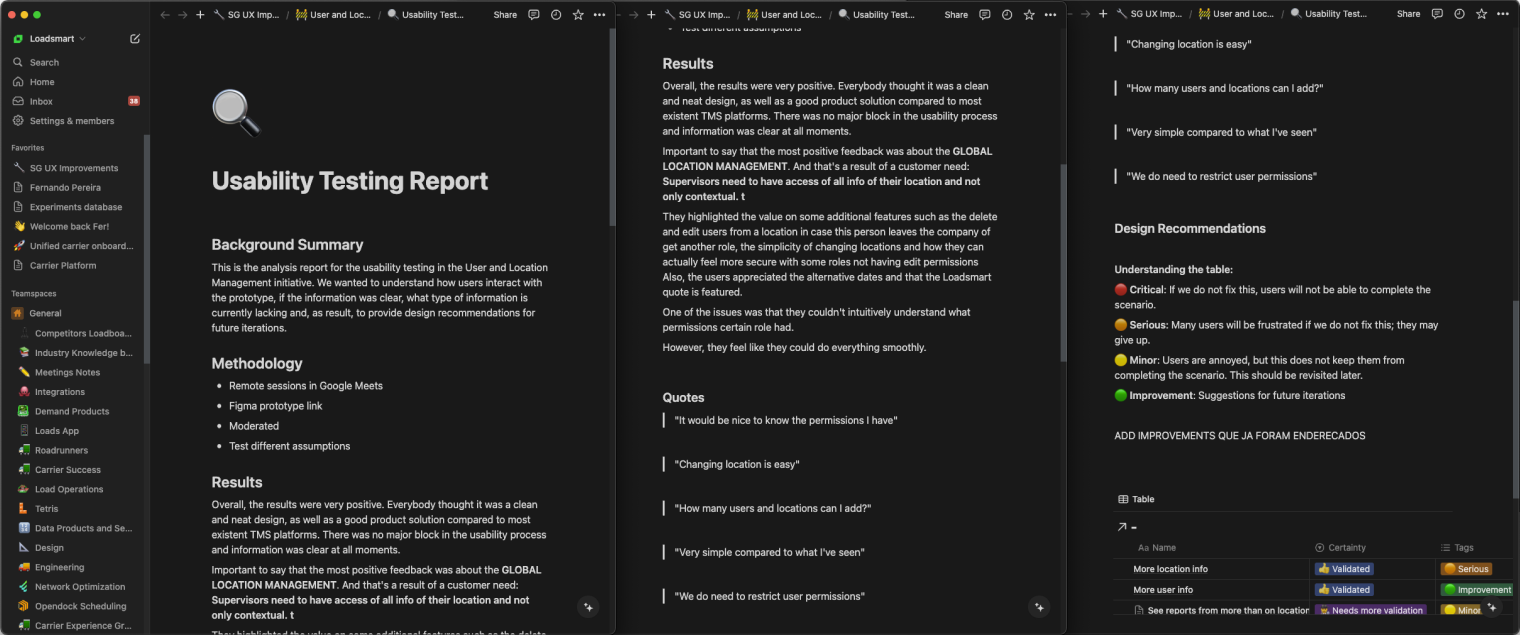1520x635 pixels.
Task: Favorite the page with the left window's star
Action: pos(578,15)
